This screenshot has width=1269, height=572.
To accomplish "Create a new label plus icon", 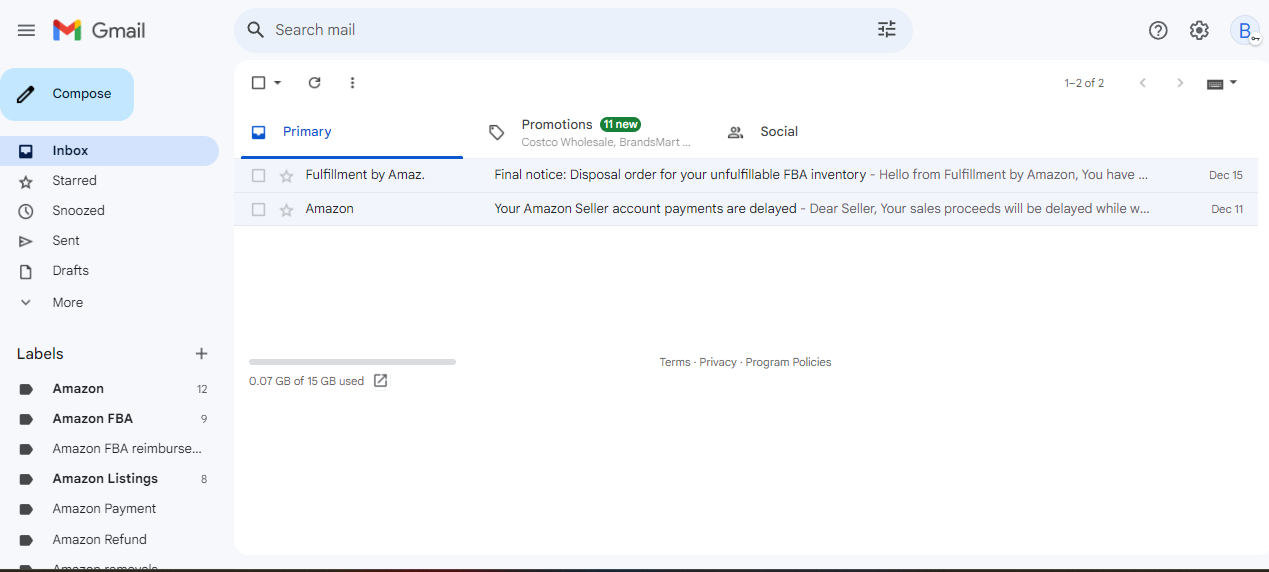I will point(201,354).
